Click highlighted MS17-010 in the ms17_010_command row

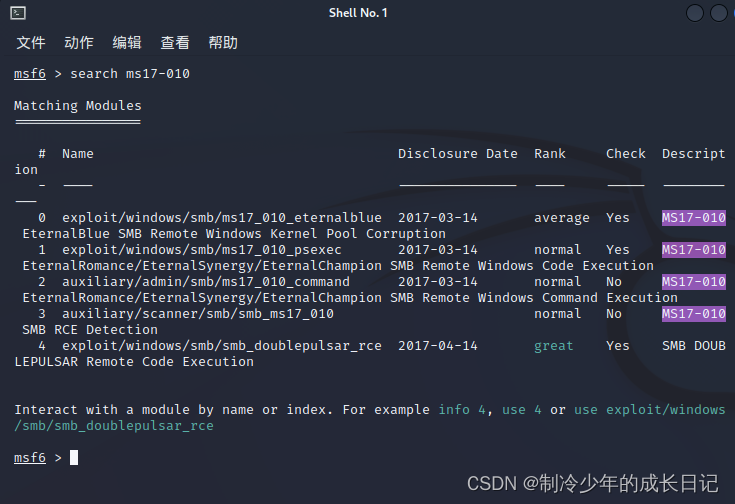pos(694,281)
